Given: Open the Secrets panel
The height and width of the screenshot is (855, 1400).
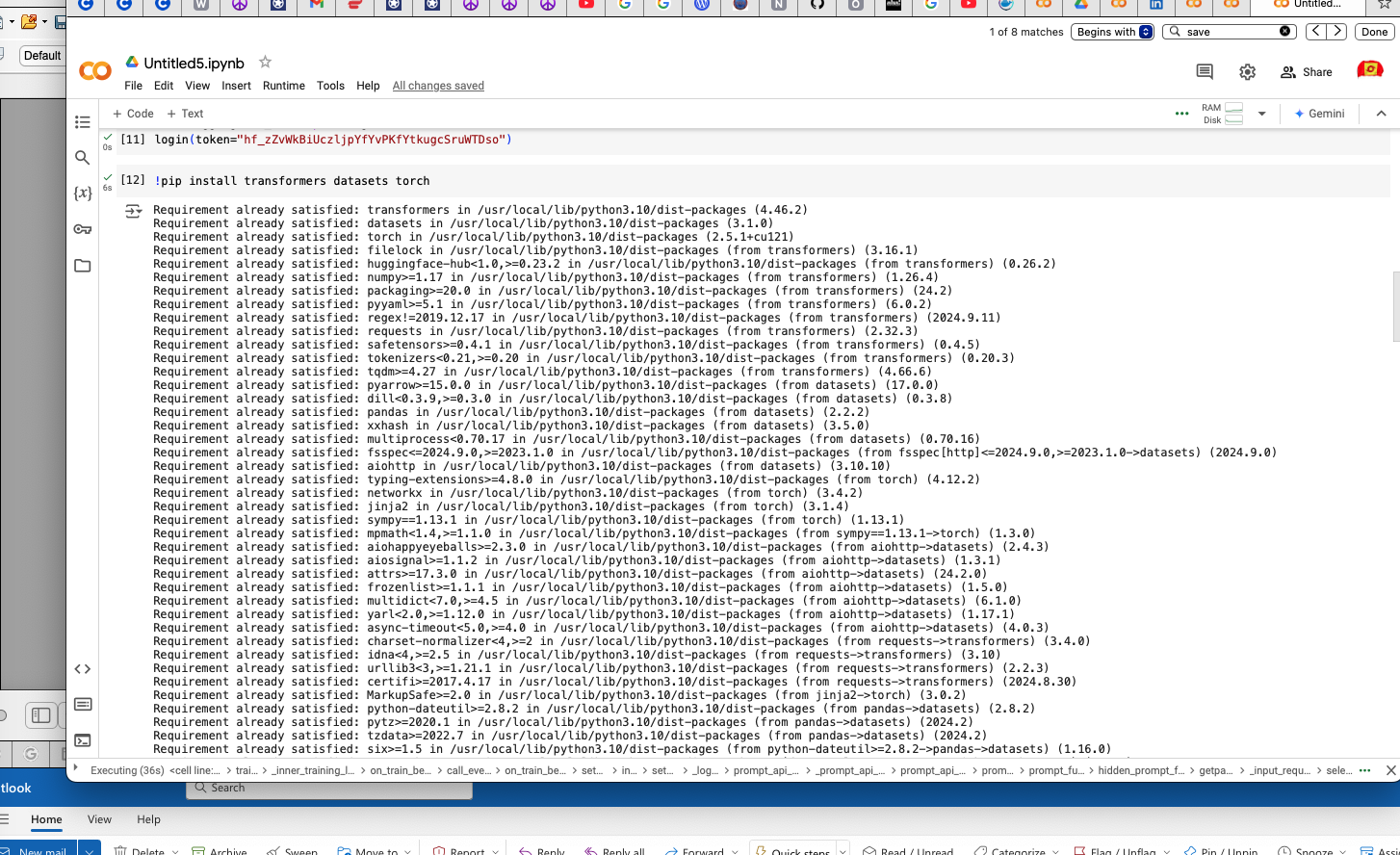Looking at the screenshot, I should [x=82, y=229].
